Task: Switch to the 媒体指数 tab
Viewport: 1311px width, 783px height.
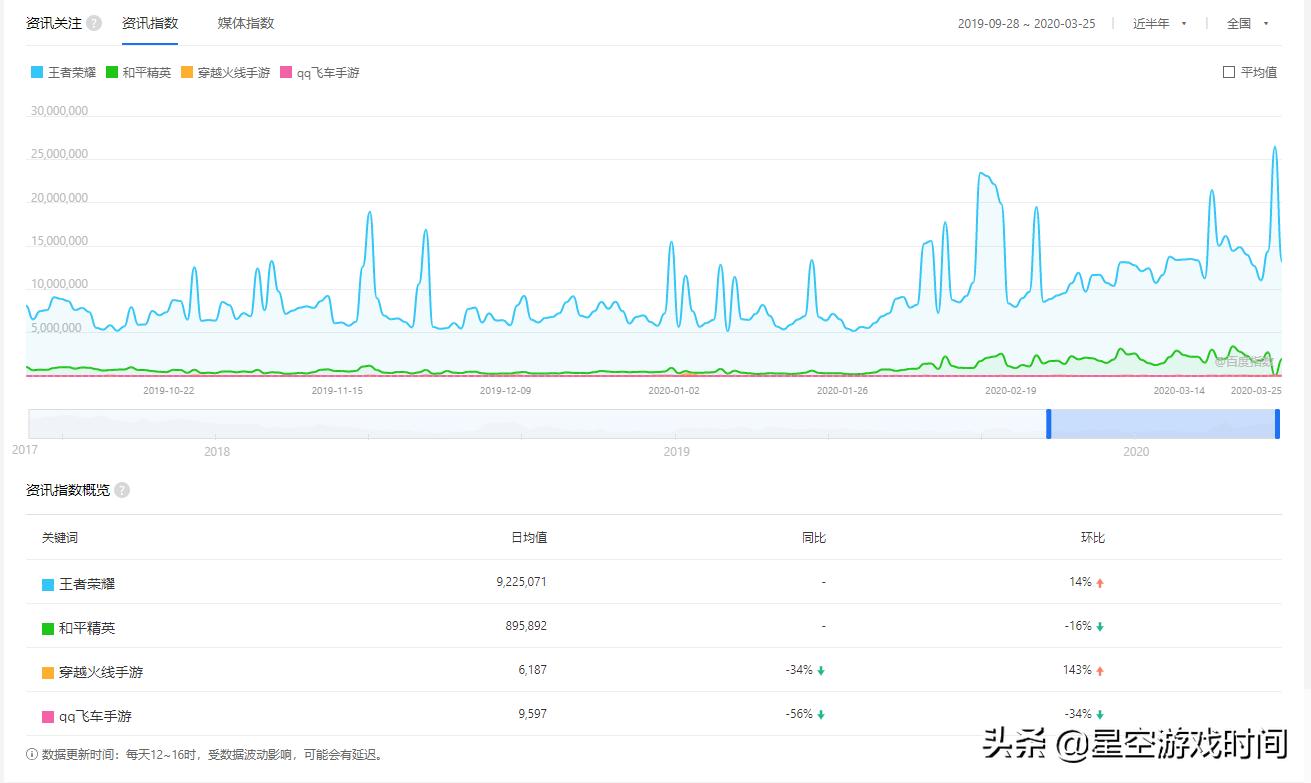Action: (x=246, y=23)
